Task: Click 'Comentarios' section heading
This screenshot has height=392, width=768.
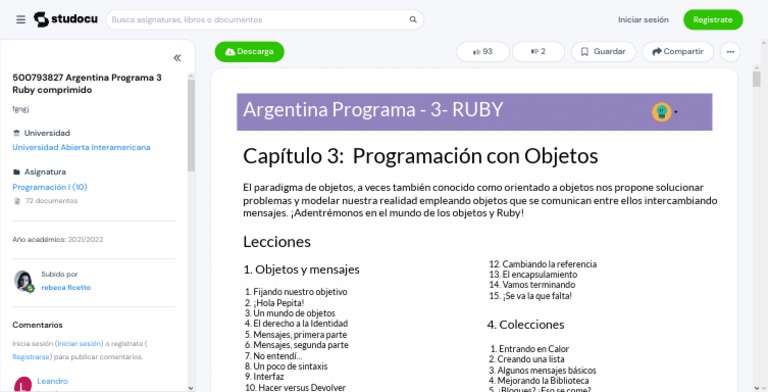Action: coord(37,325)
